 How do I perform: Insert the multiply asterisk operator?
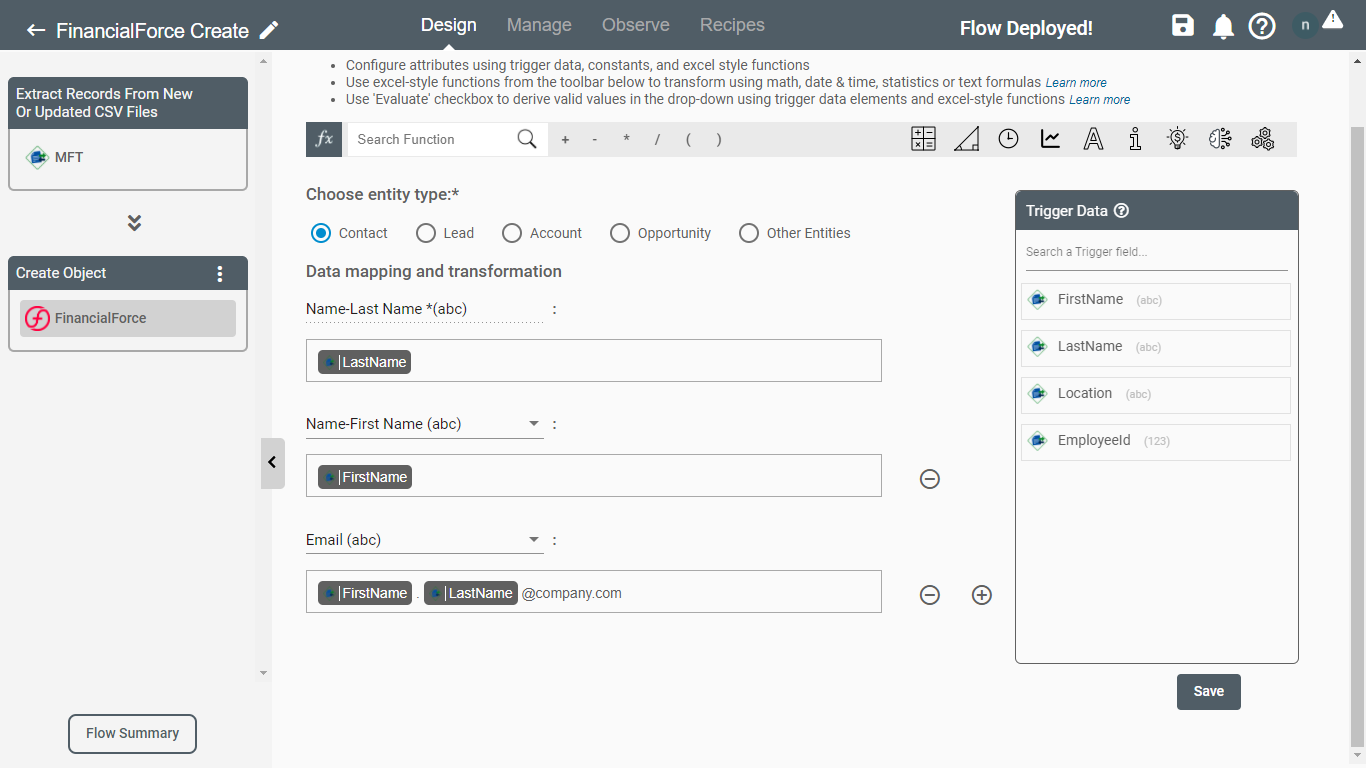tap(626, 140)
